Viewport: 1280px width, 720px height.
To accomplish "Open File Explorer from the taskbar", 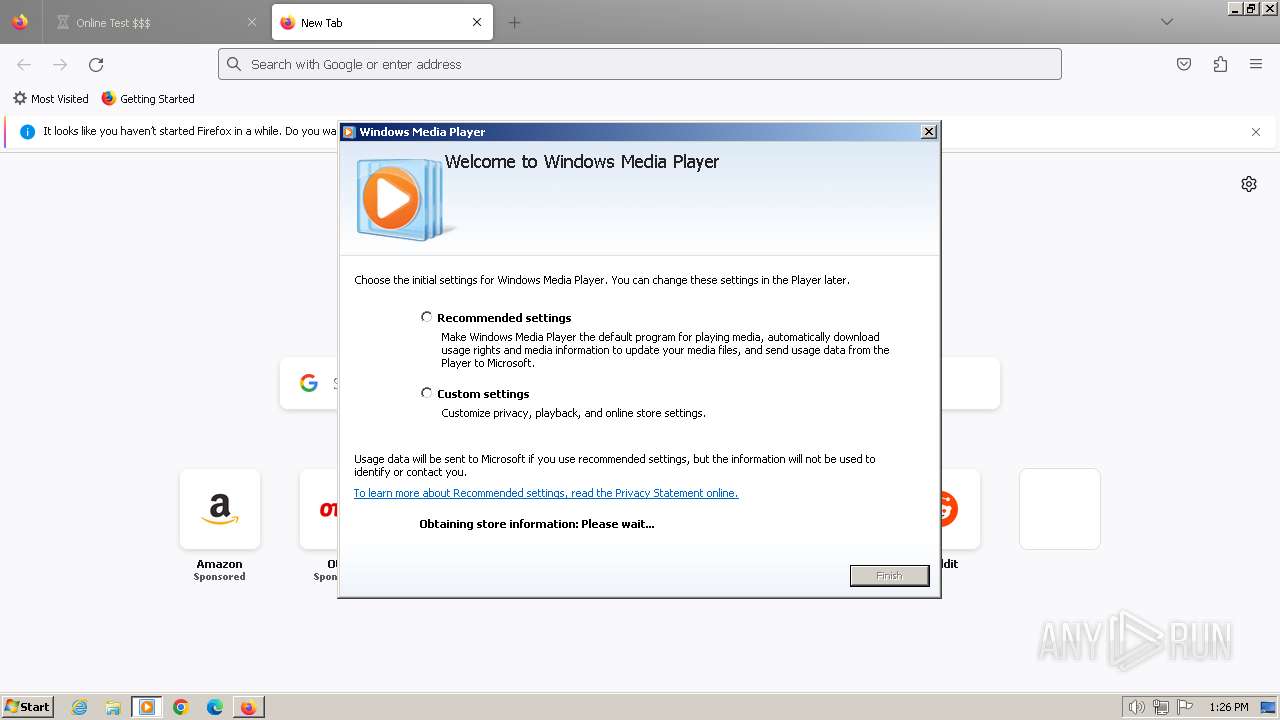I will pos(113,707).
